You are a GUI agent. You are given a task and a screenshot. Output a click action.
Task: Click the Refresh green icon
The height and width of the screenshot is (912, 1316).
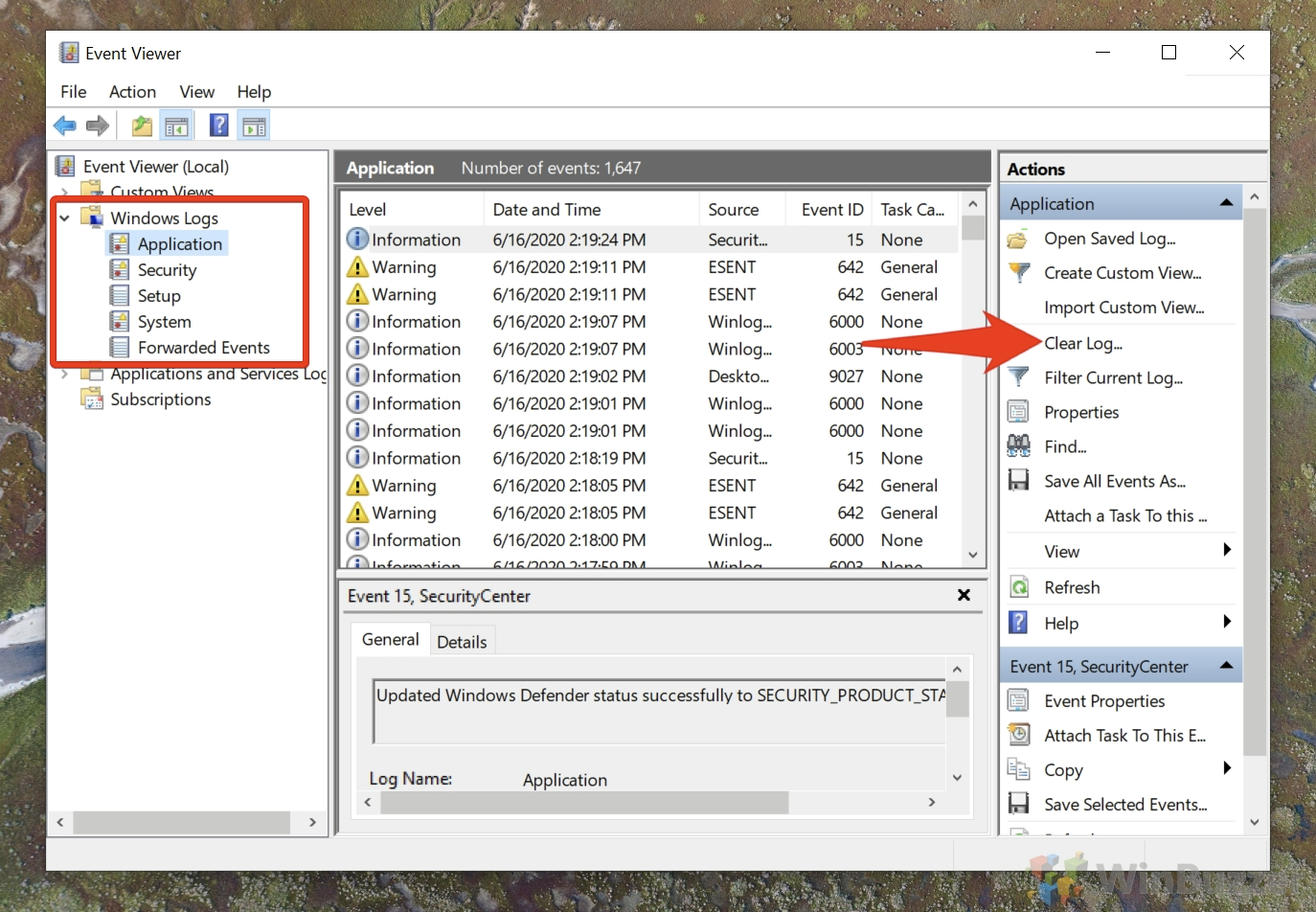(1019, 587)
